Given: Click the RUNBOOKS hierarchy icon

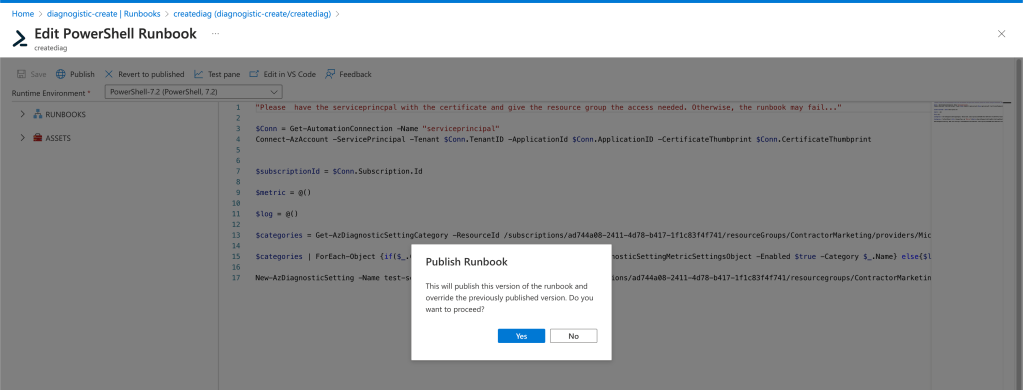Looking at the screenshot, I should click(38, 114).
